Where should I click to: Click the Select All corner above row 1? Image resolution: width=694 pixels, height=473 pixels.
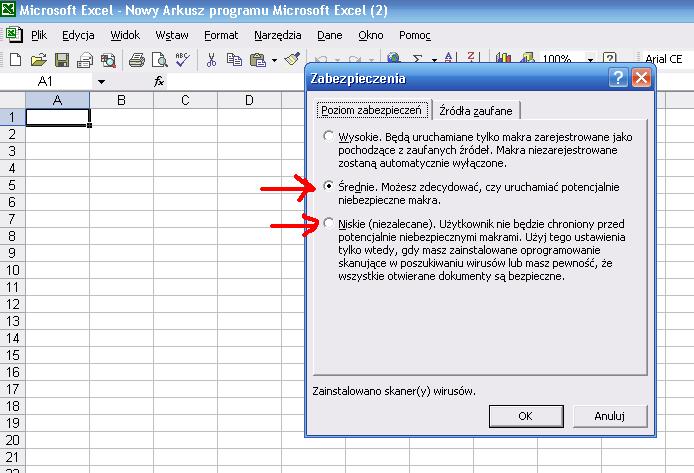point(12,100)
